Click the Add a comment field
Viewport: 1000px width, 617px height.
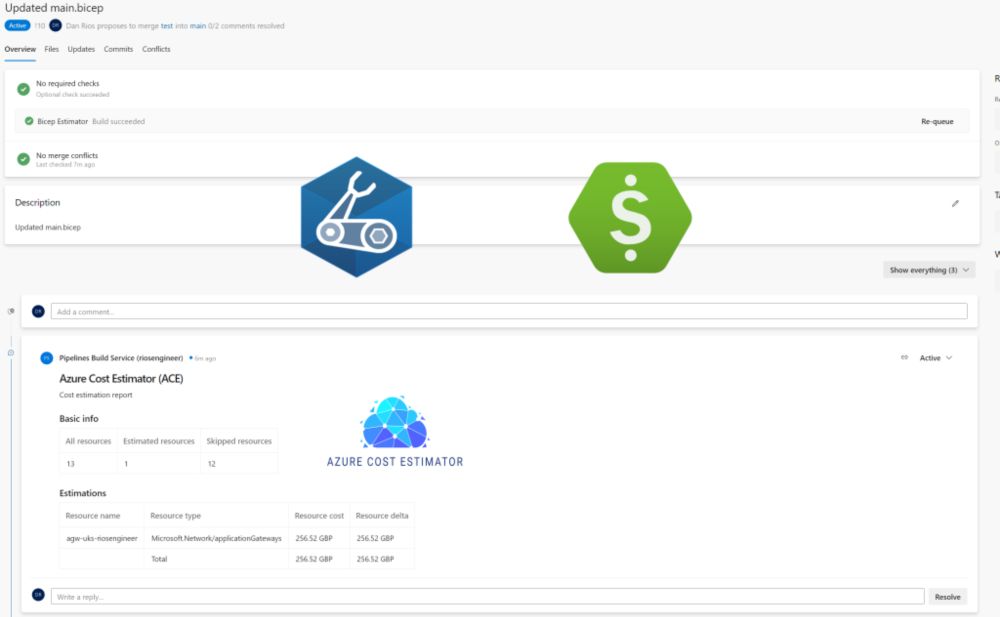pyautogui.click(x=509, y=311)
